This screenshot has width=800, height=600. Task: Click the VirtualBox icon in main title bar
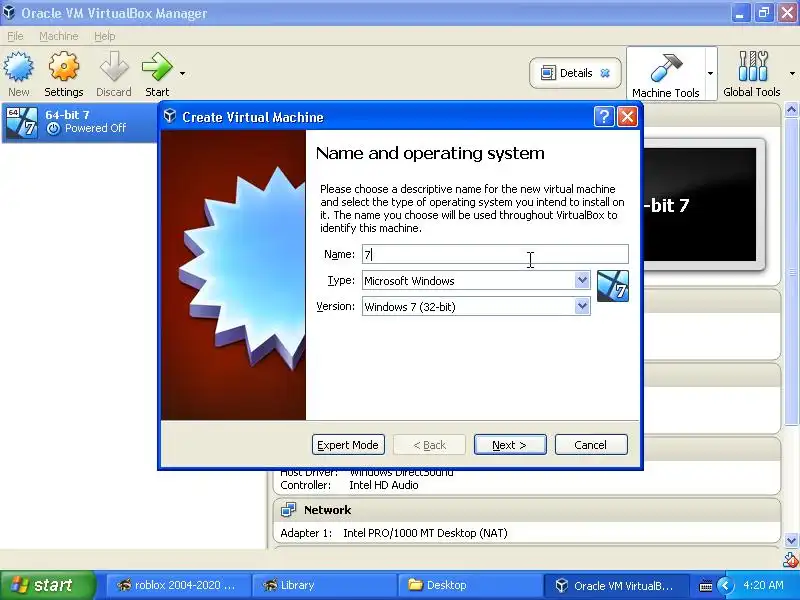point(9,12)
